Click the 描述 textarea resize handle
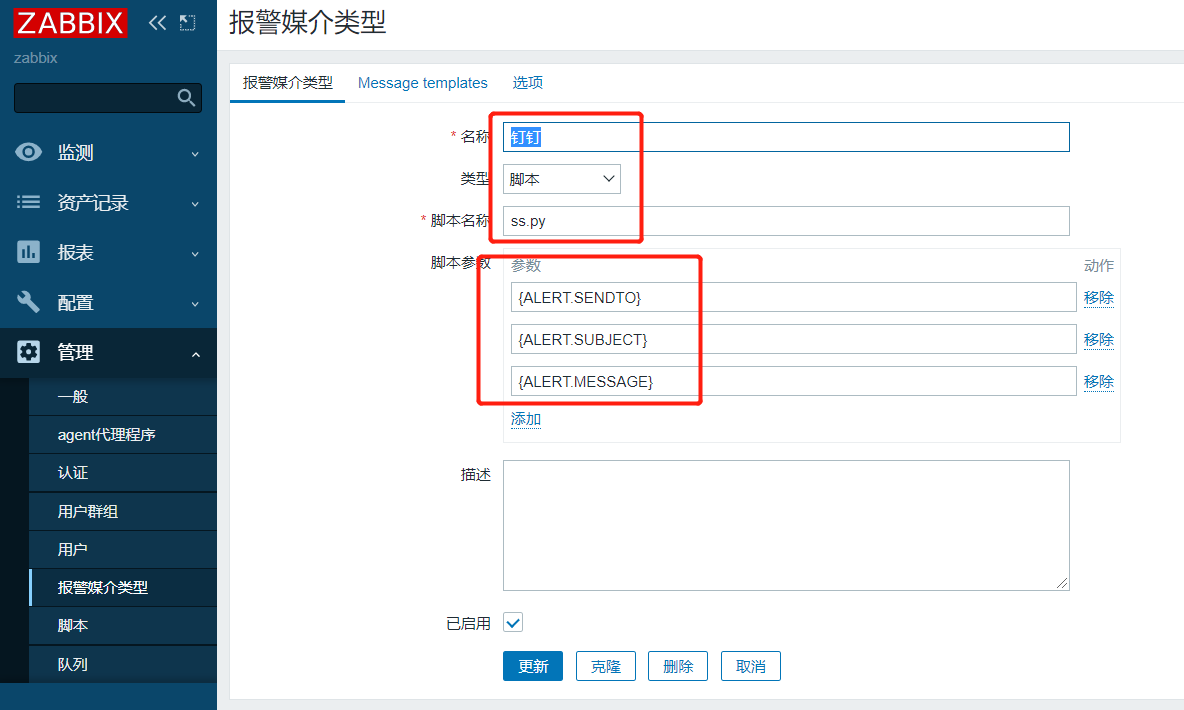The height and width of the screenshot is (710, 1184). click(x=1062, y=583)
